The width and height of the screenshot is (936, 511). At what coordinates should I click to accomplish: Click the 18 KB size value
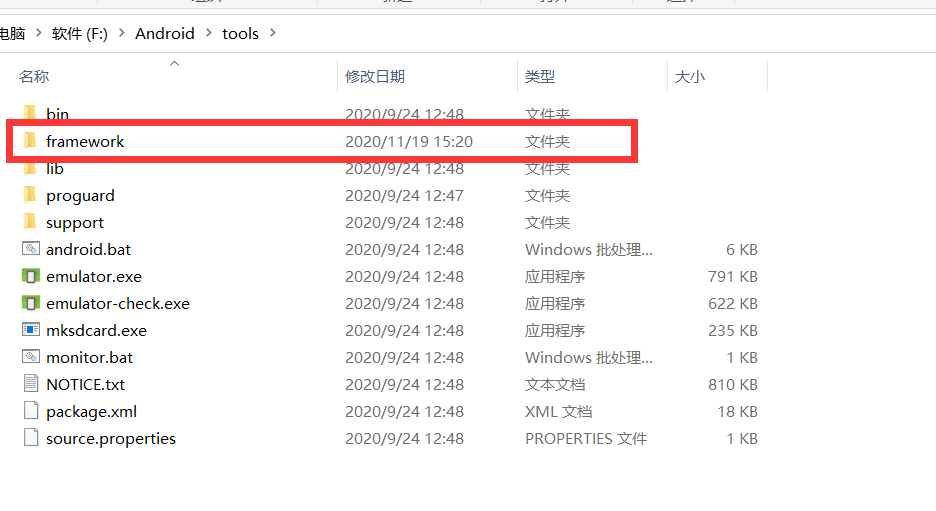(x=737, y=411)
